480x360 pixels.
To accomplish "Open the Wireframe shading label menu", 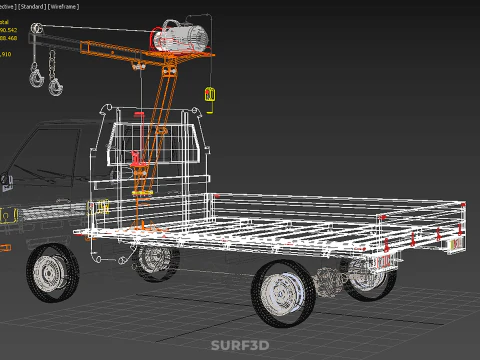I will (63, 7).
